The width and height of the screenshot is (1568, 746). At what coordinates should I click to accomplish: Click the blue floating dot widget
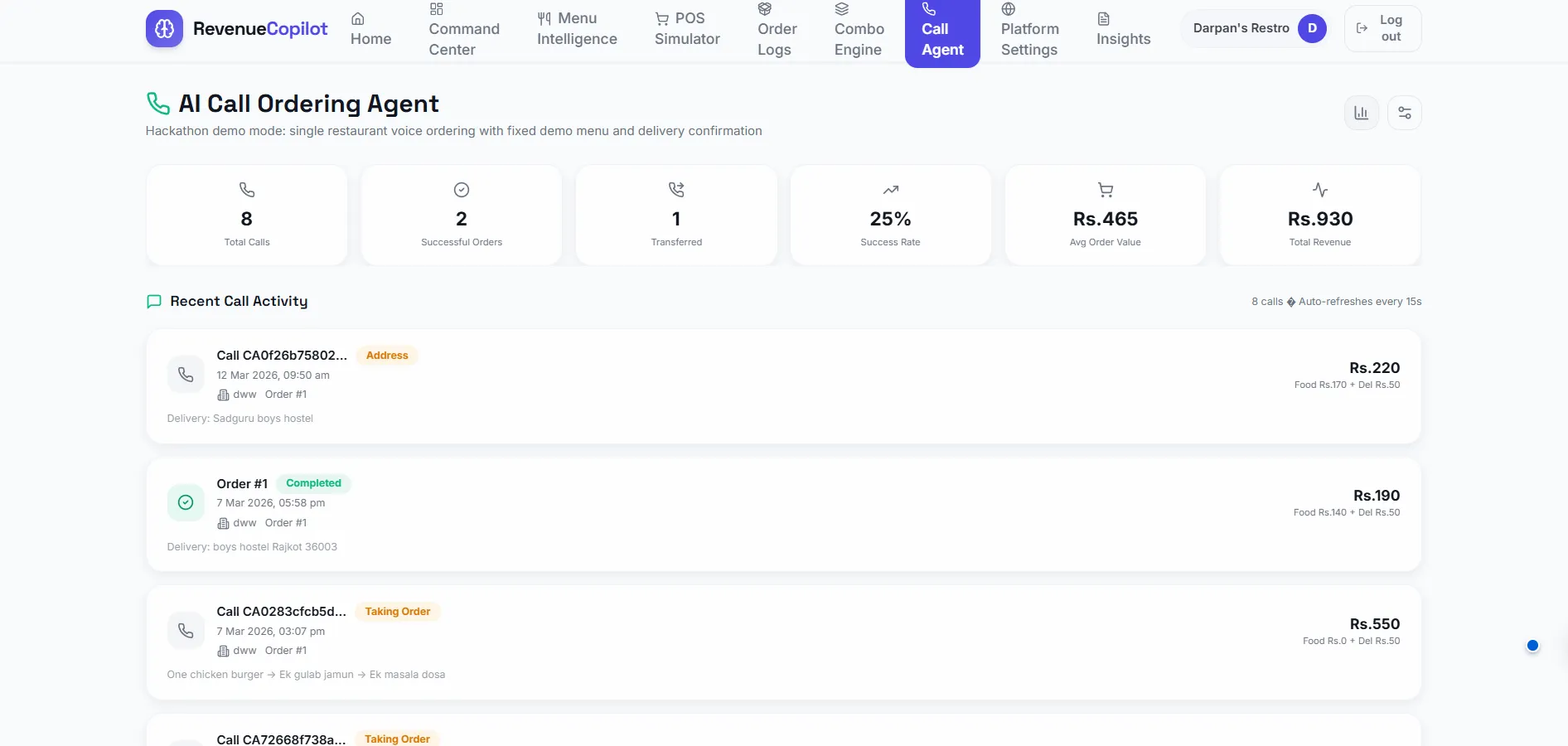1532,646
